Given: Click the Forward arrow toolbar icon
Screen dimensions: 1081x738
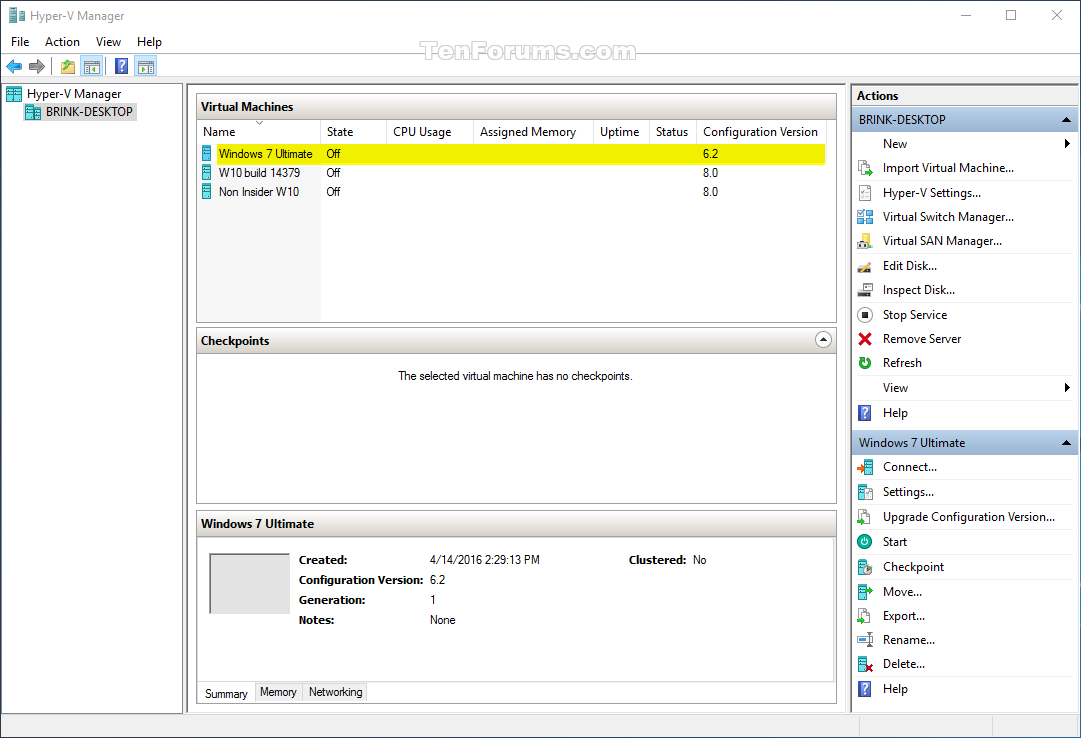Looking at the screenshot, I should 37,66.
